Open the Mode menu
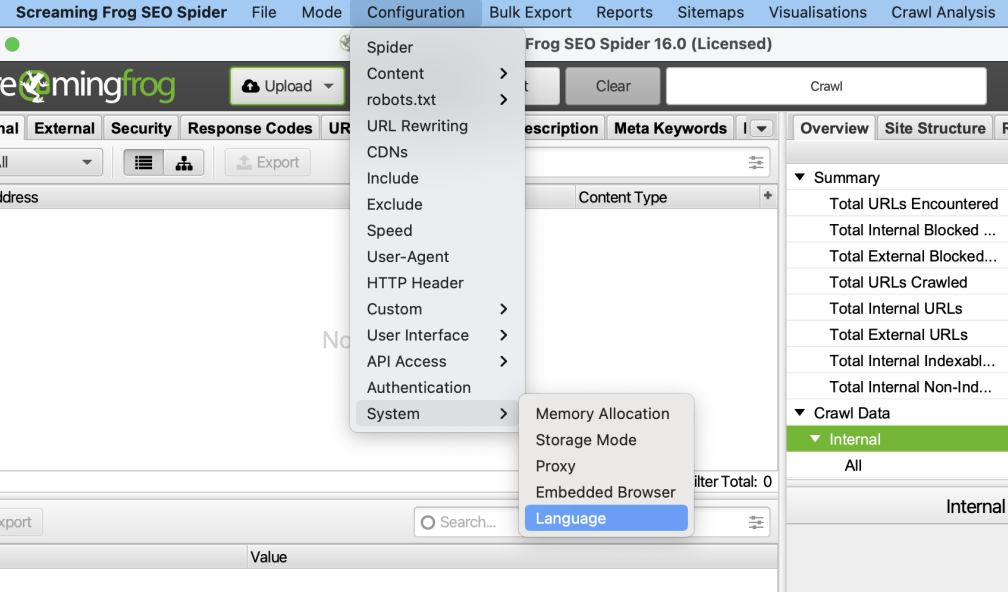The image size is (1008, 592). point(322,13)
